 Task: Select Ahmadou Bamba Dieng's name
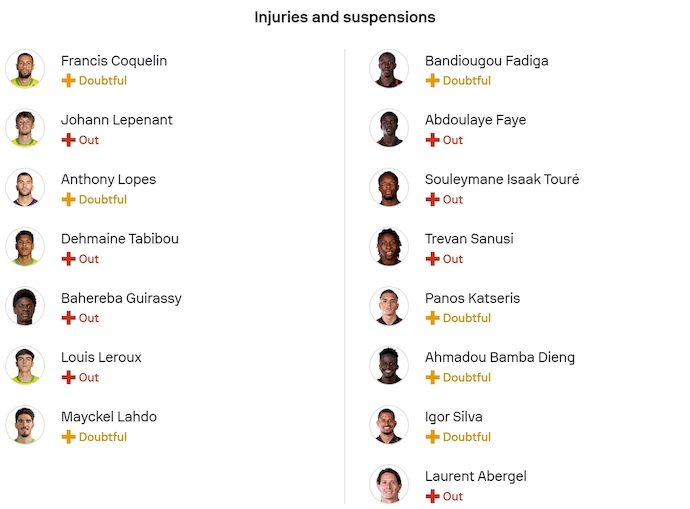[x=499, y=358]
